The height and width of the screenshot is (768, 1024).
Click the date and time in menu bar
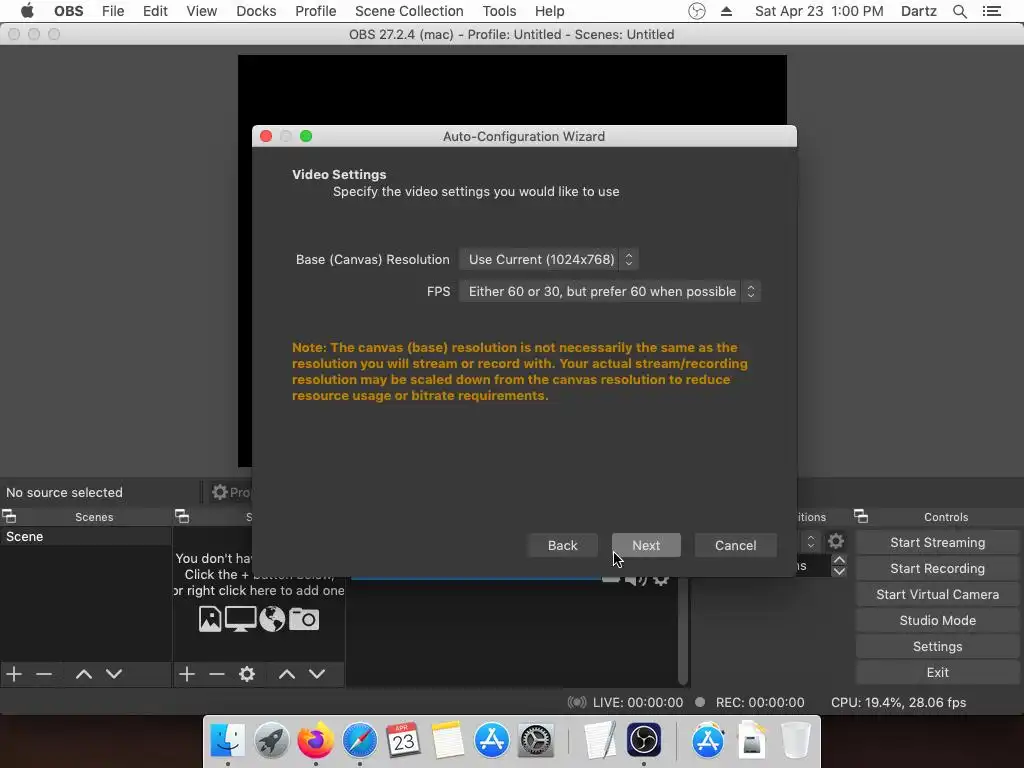coord(819,11)
